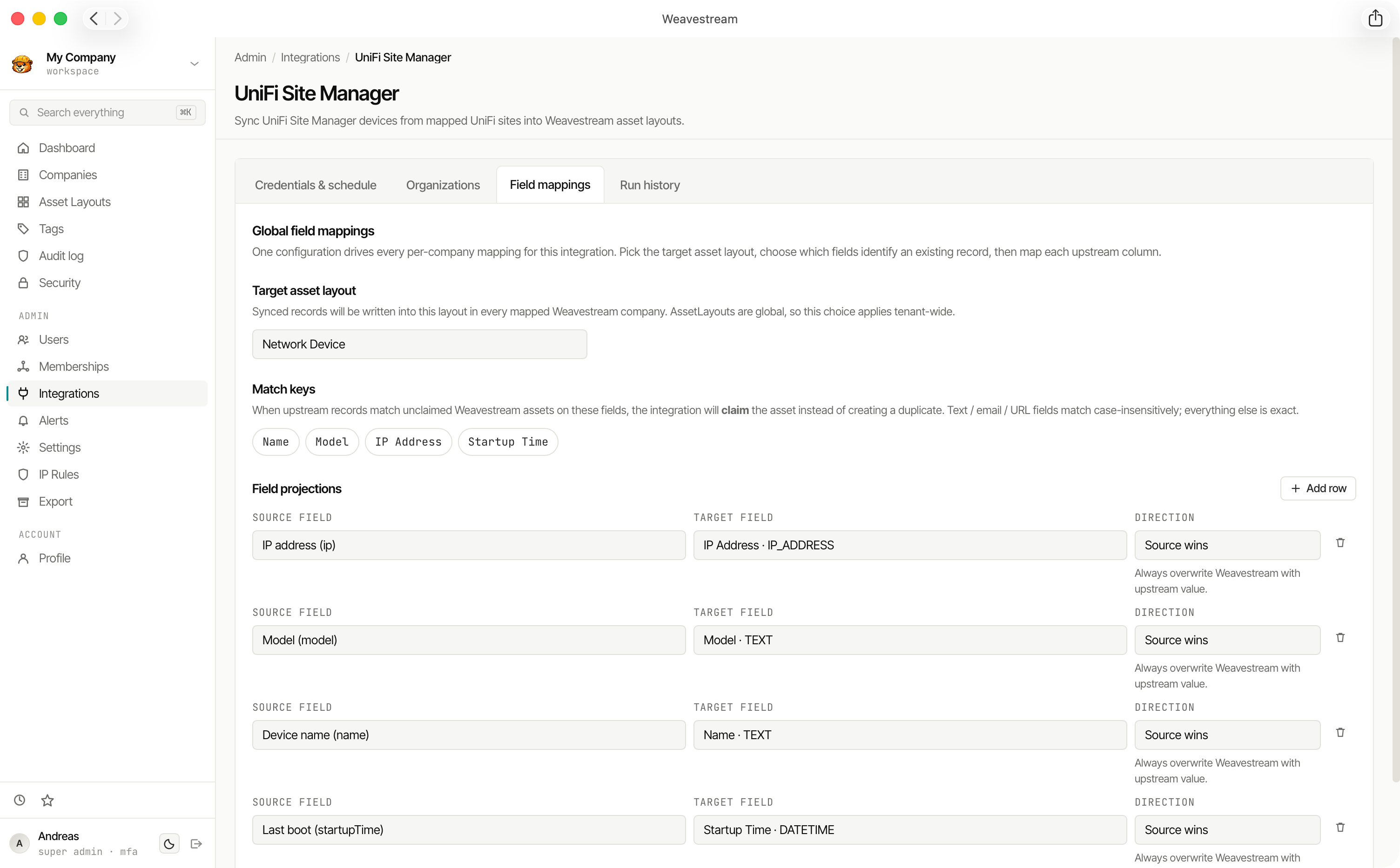Click the Search everything field
1400x868 pixels.
pos(108,113)
